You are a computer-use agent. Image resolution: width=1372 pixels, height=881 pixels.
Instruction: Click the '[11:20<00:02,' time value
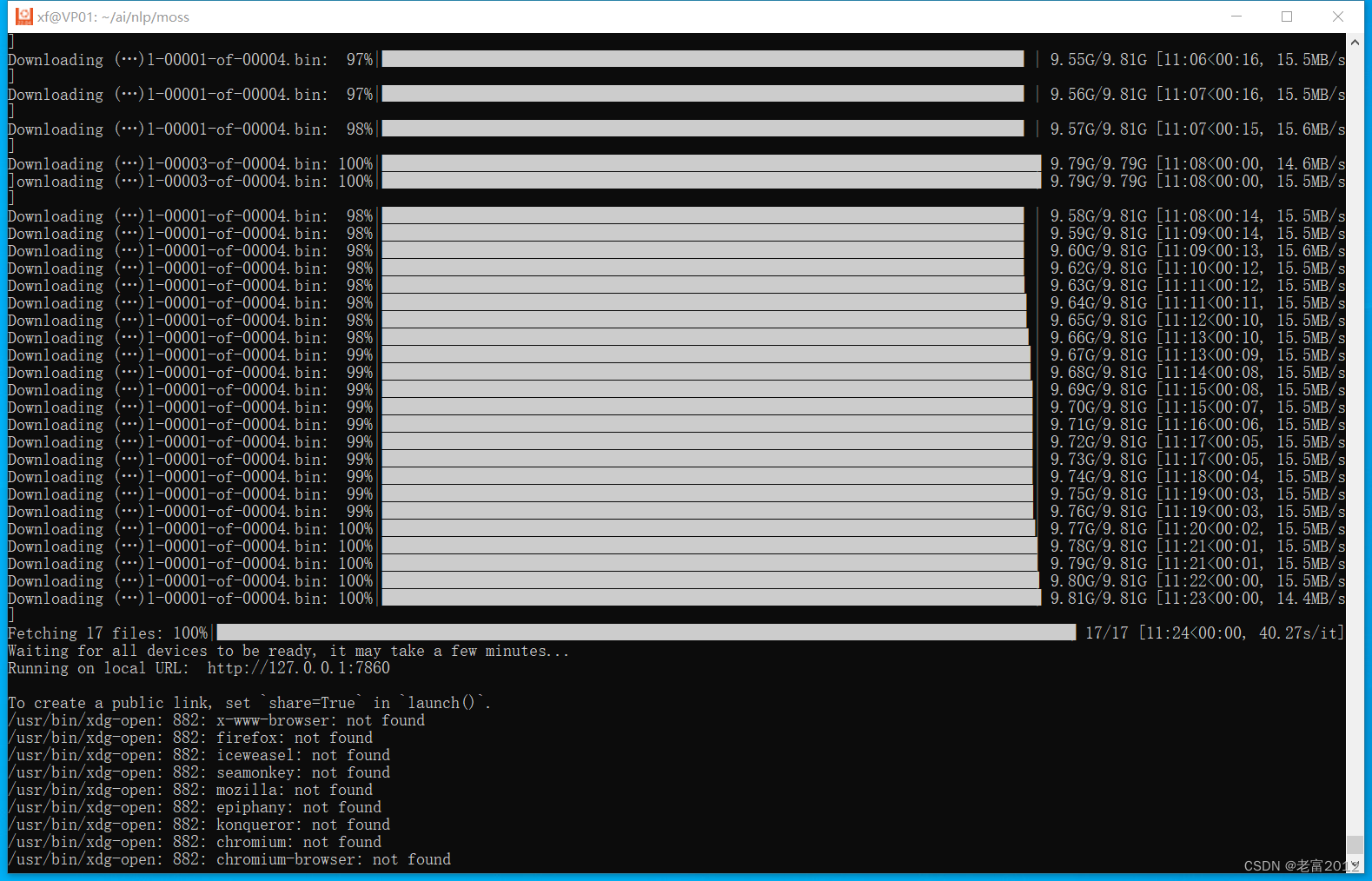pos(1210,529)
